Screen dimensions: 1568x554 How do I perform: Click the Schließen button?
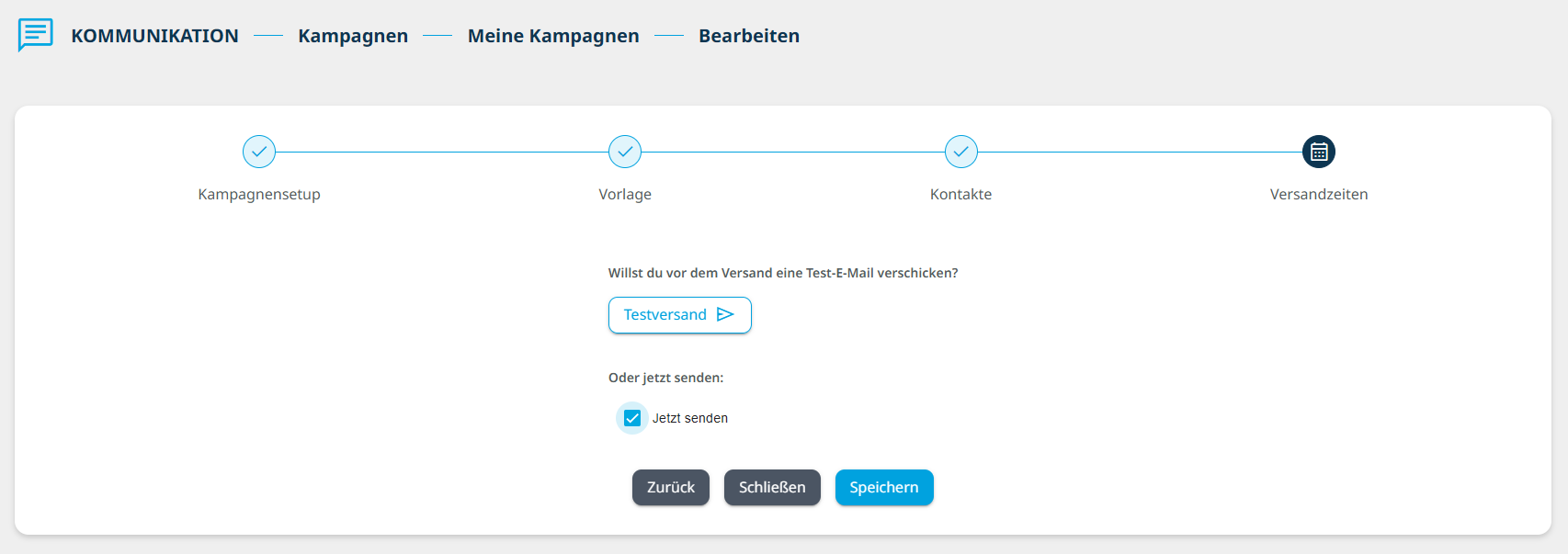[x=772, y=488]
